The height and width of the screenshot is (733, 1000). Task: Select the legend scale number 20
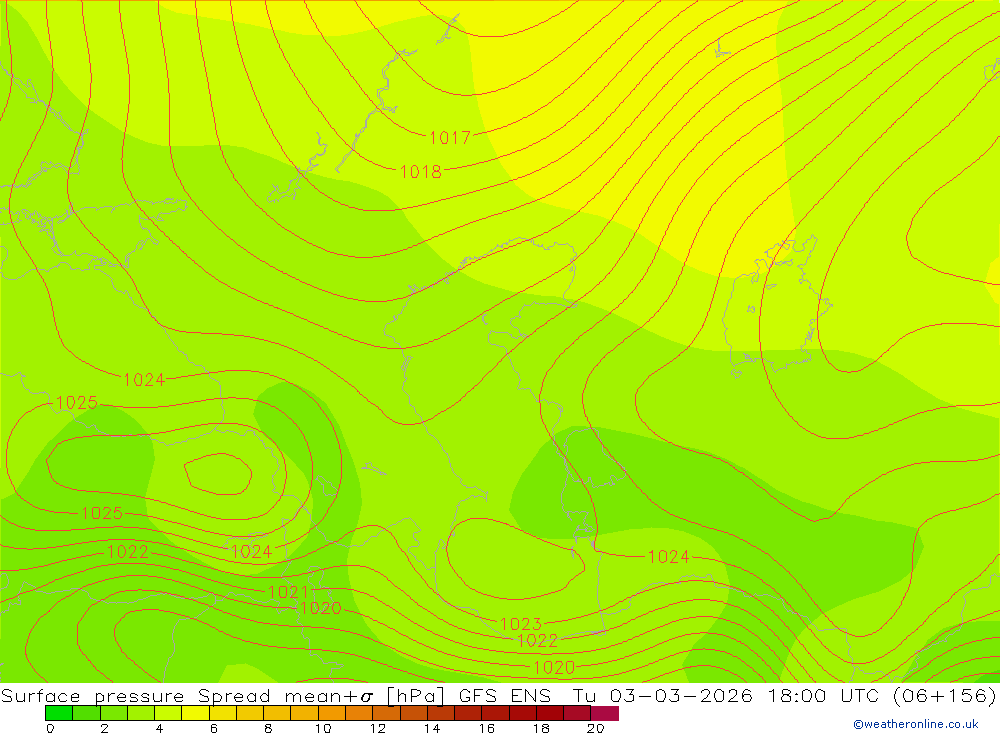pyautogui.click(x=596, y=728)
